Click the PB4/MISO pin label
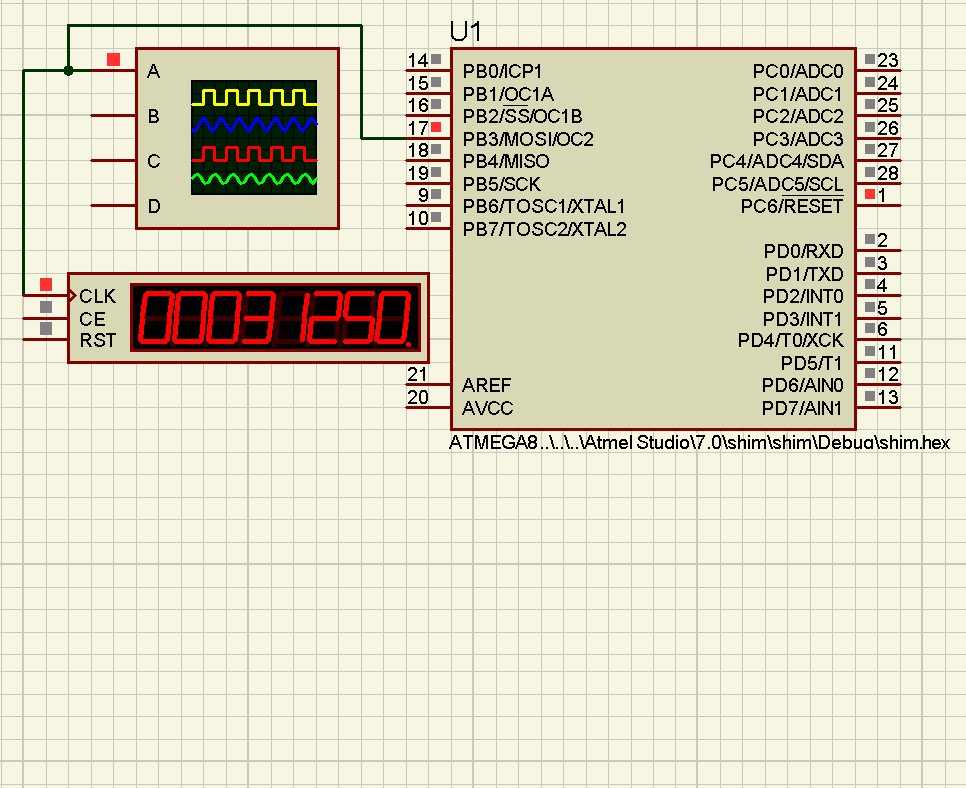 [x=506, y=161]
